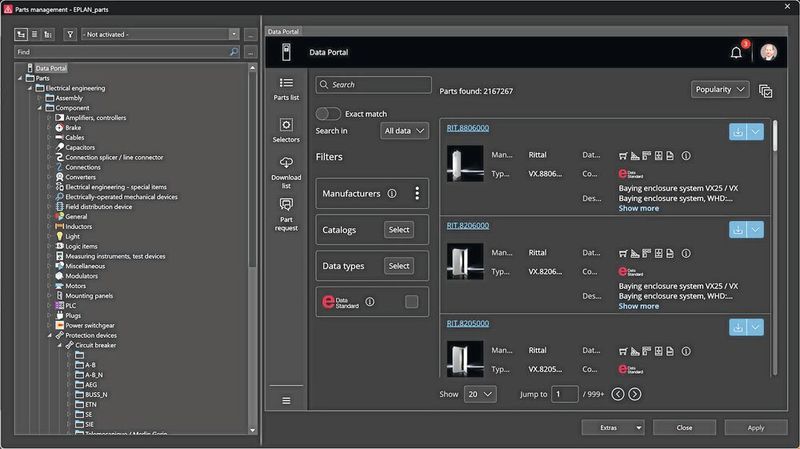
Task: Toggle the Exact match switch
Action: click(x=328, y=114)
